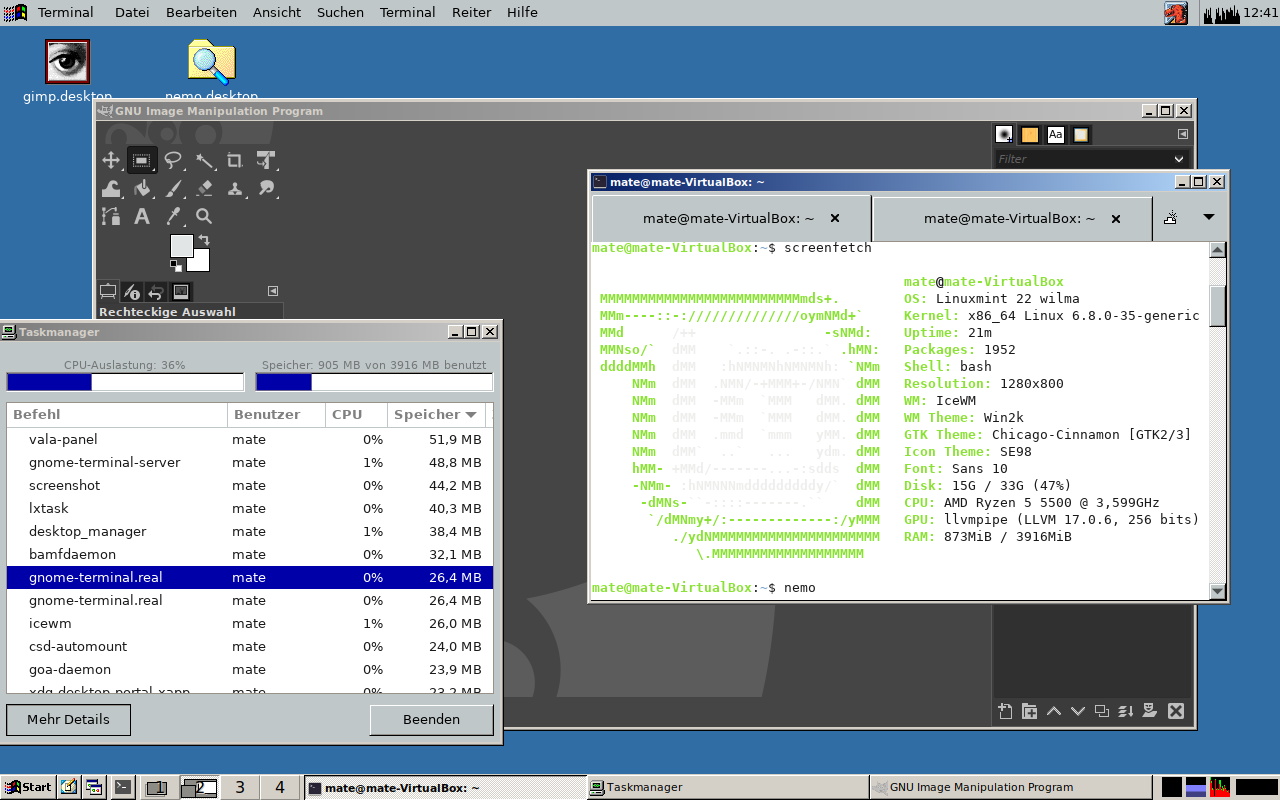Open terminal tab list dropdown arrow
Screen dimensions: 1280x800
coord(1208,217)
